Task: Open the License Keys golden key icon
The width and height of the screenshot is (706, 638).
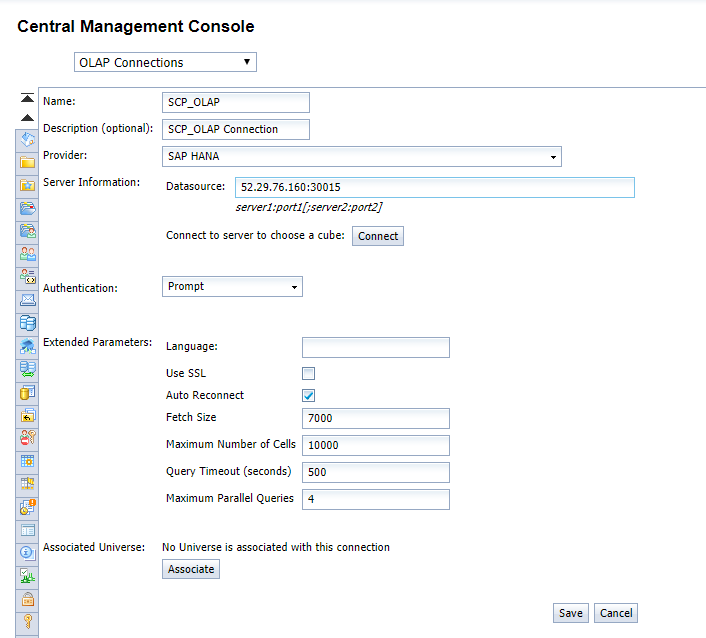Action: point(27,622)
